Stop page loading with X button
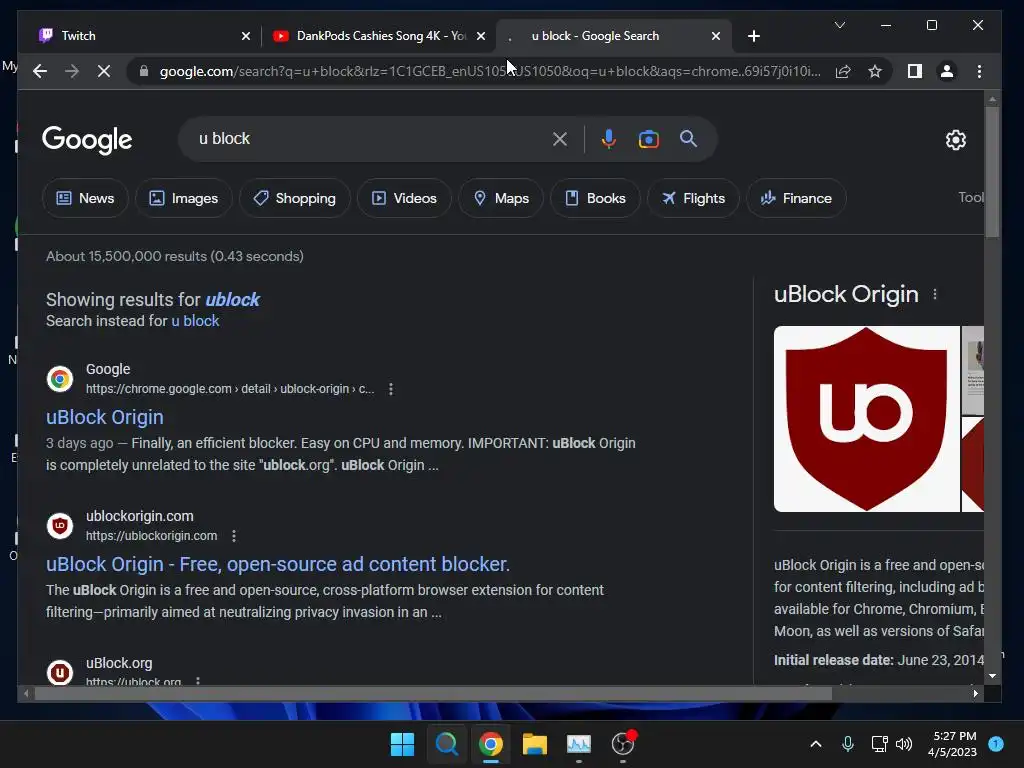Screen dimensions: 1024x768 tap(104, 71)
